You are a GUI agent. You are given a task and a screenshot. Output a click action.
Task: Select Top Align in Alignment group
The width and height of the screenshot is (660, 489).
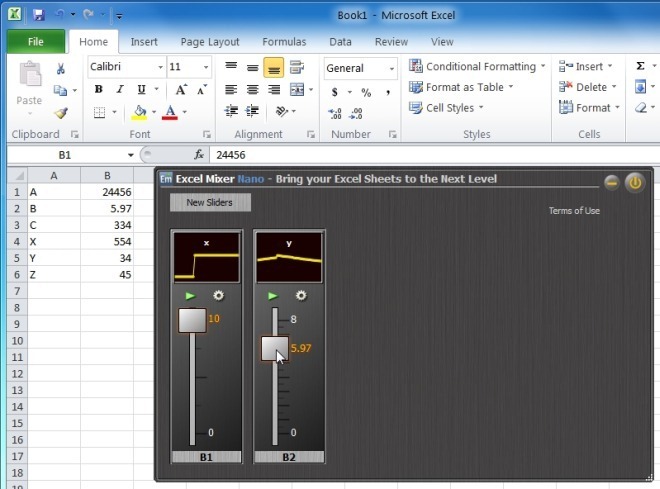[x=231, y=66]
